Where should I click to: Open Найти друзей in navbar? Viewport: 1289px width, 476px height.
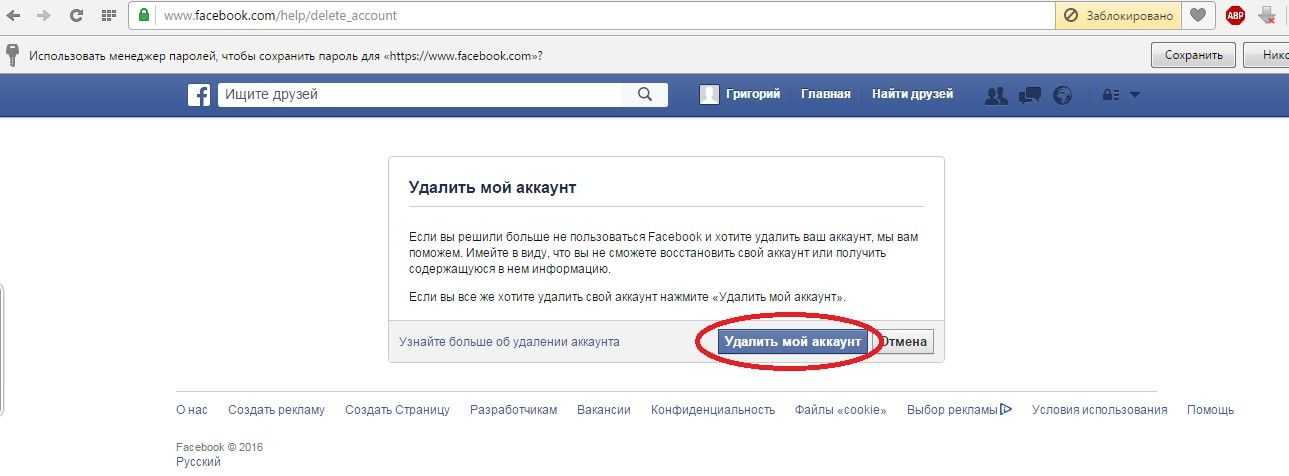click(x=912, y=94)
